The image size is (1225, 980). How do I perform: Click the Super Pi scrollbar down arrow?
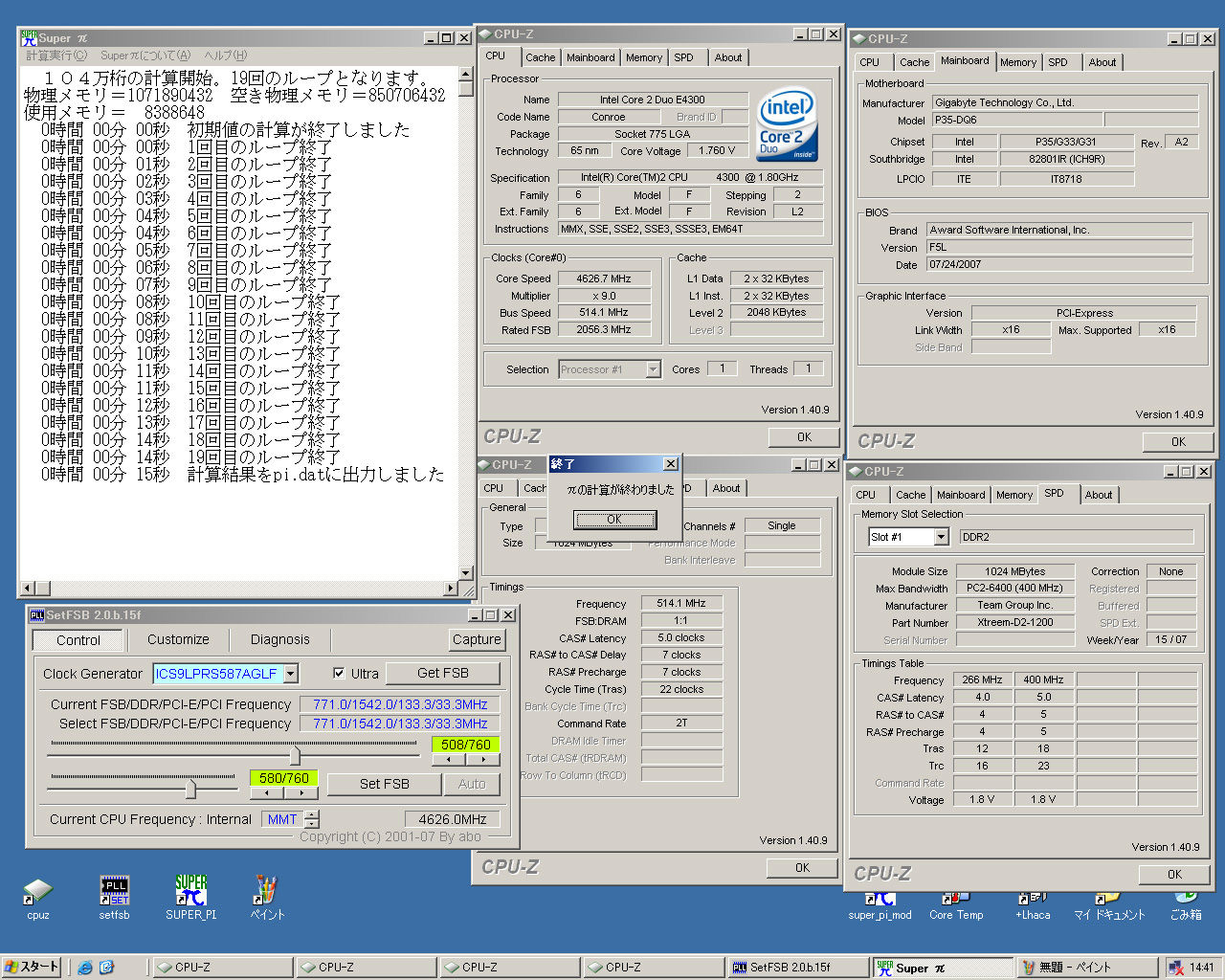click(x=466, y=573)
